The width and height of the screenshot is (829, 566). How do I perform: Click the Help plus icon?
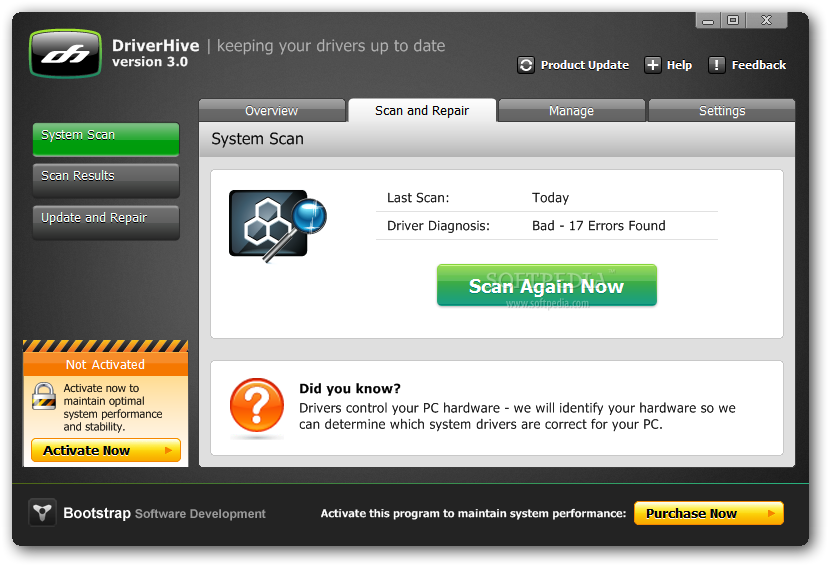[652, 65]
